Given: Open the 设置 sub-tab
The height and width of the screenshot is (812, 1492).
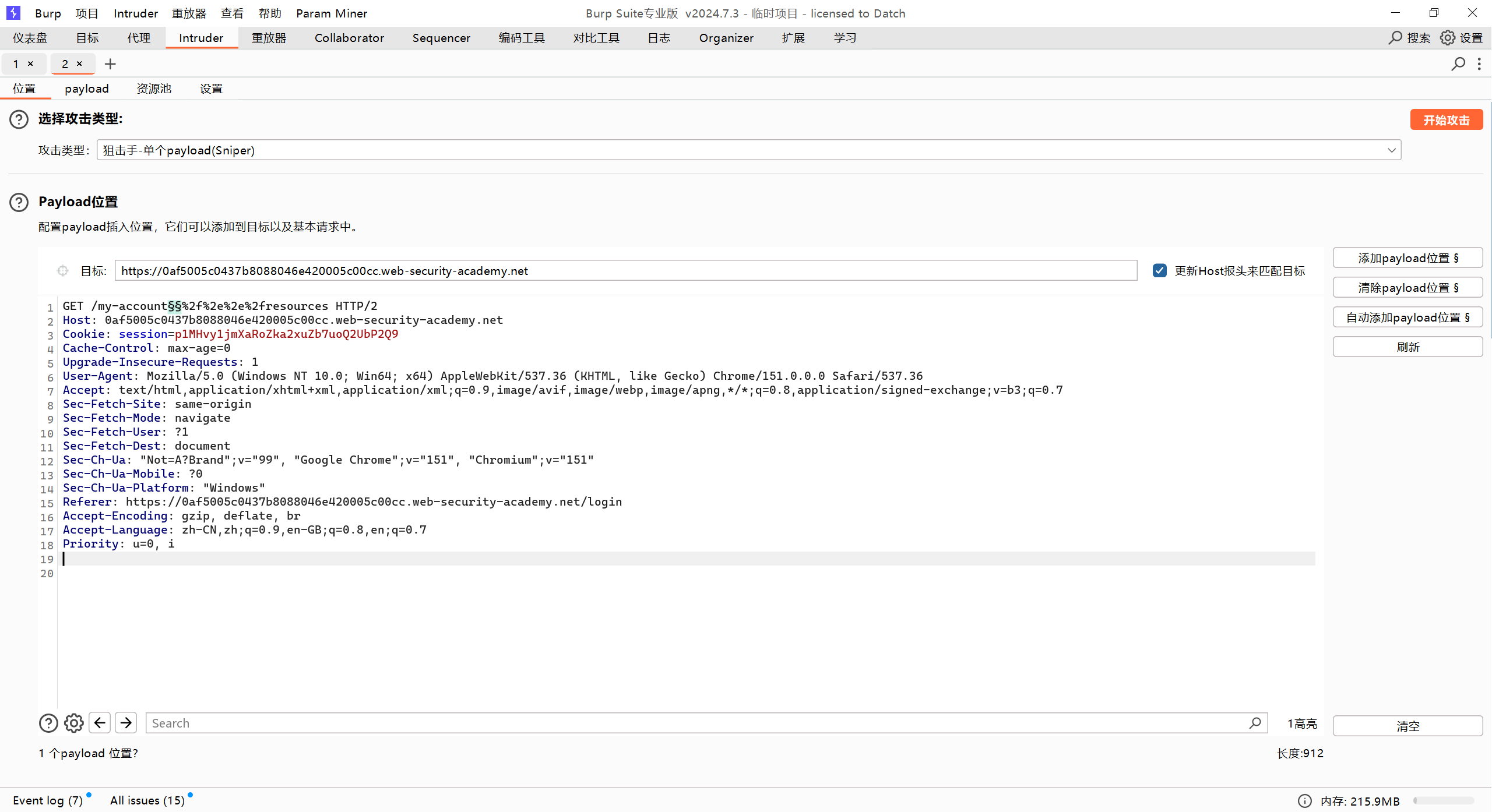Looking at the screenshot, I should 211,89.
